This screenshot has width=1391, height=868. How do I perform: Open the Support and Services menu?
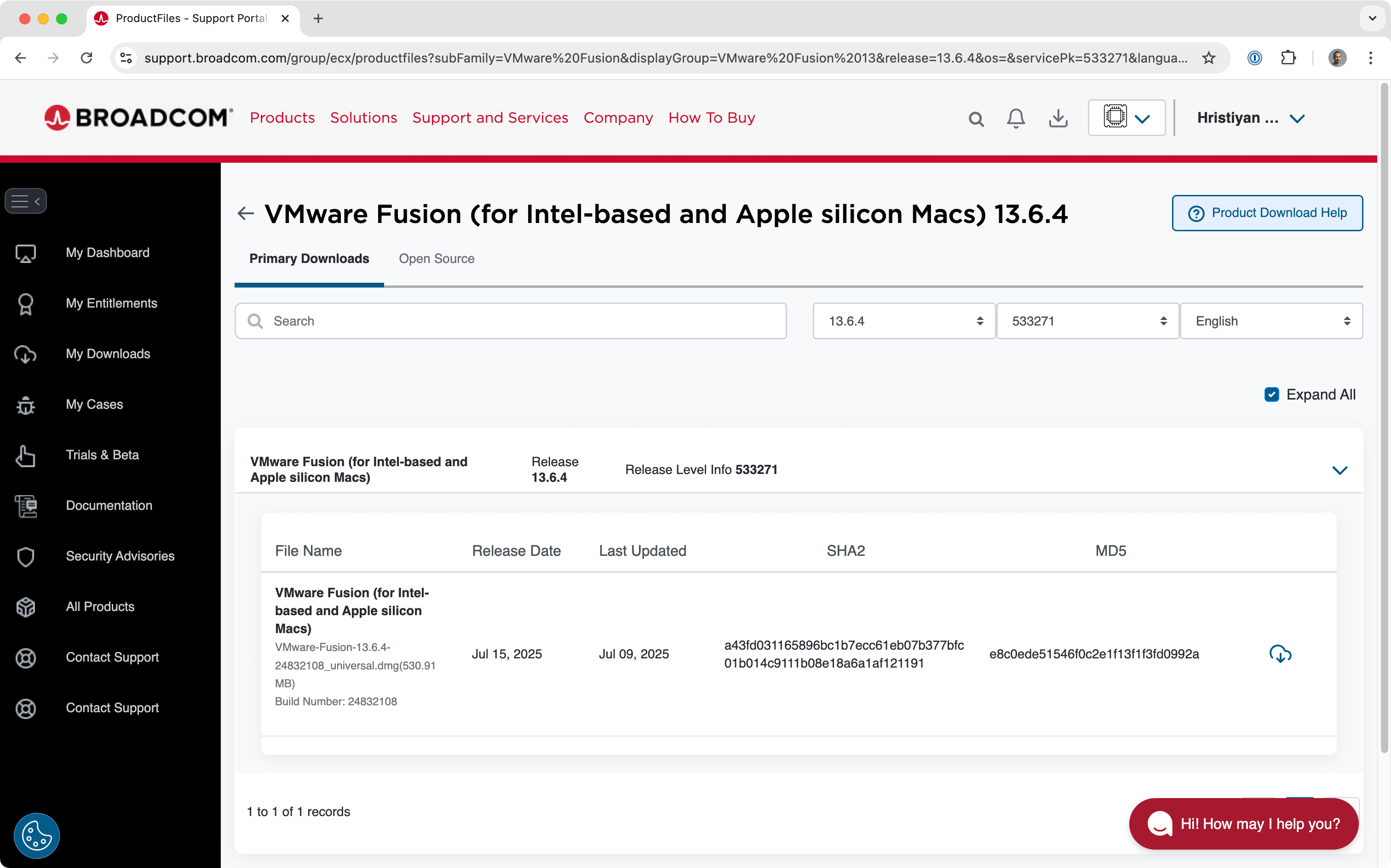(490, 118)
